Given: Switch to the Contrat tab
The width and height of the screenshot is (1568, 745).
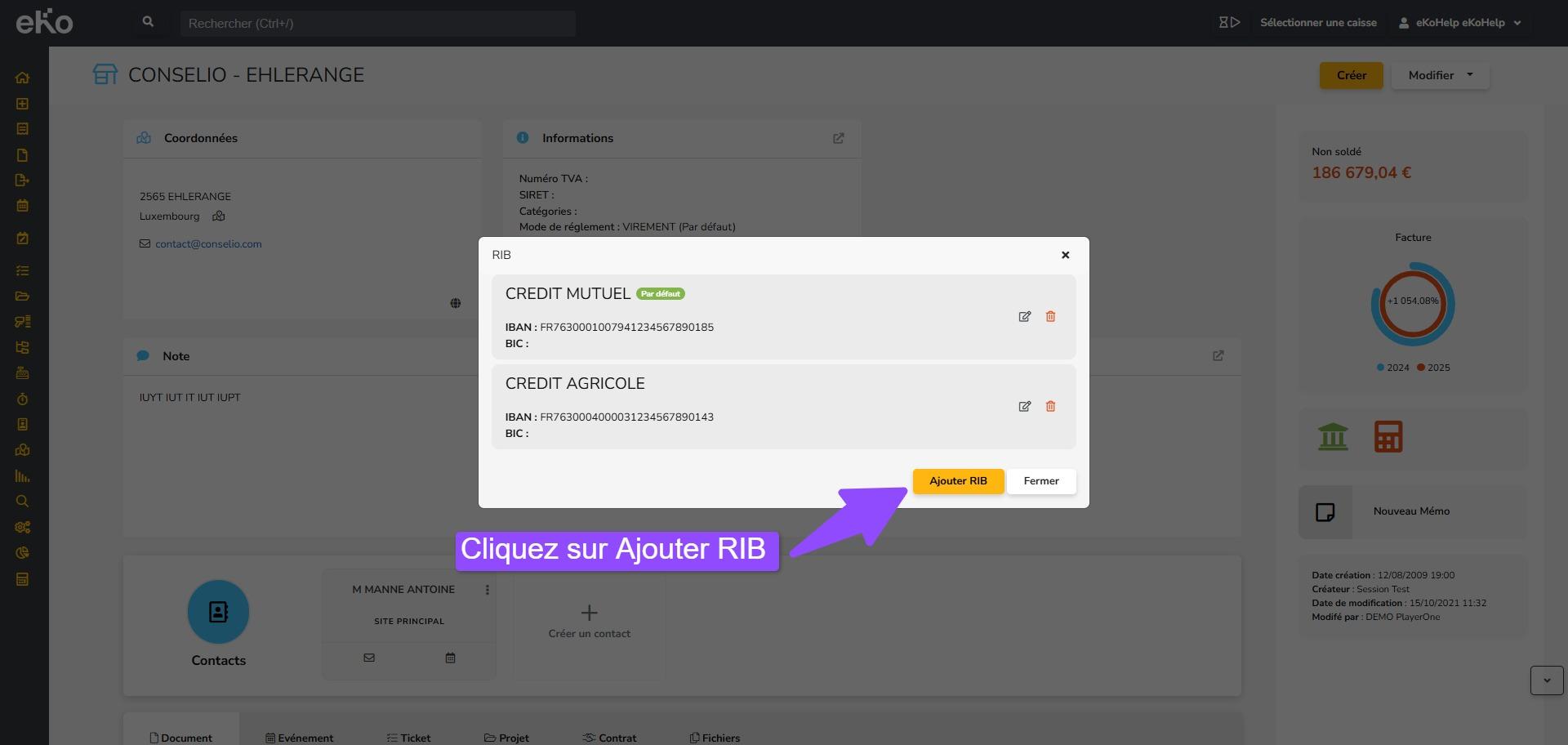Looking at the screenshot, I should 609,738.
